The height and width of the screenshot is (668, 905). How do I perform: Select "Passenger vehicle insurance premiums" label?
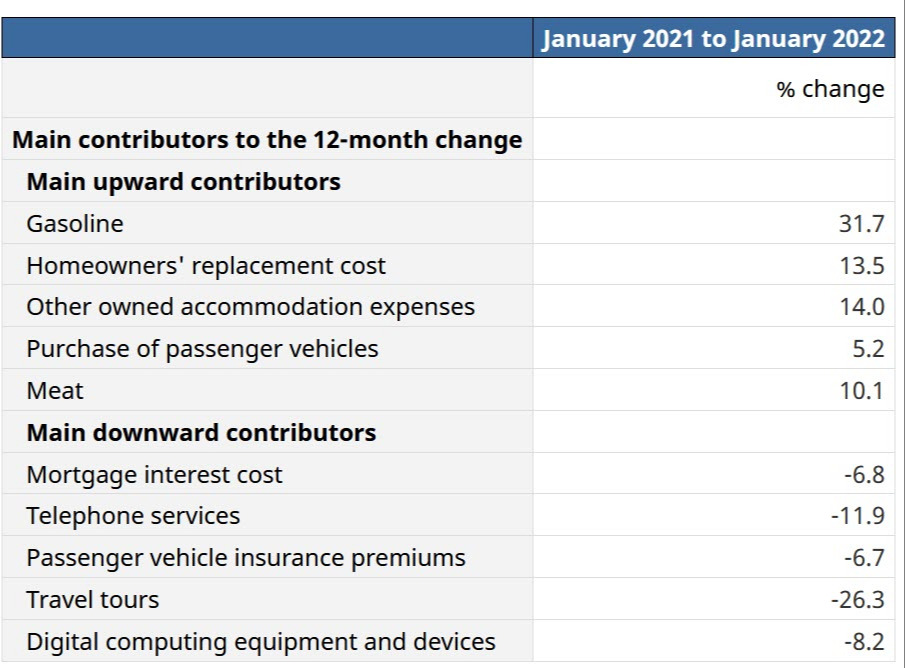coord(246,558)
